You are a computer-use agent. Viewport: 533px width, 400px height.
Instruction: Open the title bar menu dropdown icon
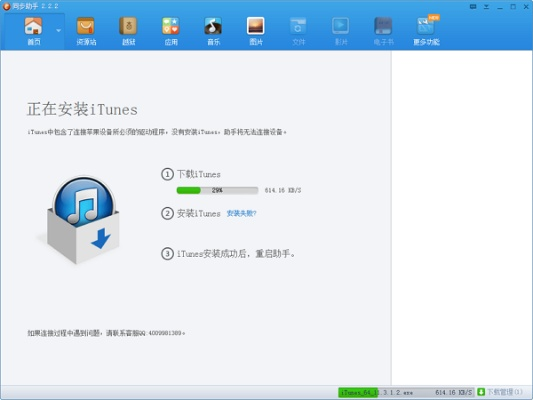click(486, 6)
